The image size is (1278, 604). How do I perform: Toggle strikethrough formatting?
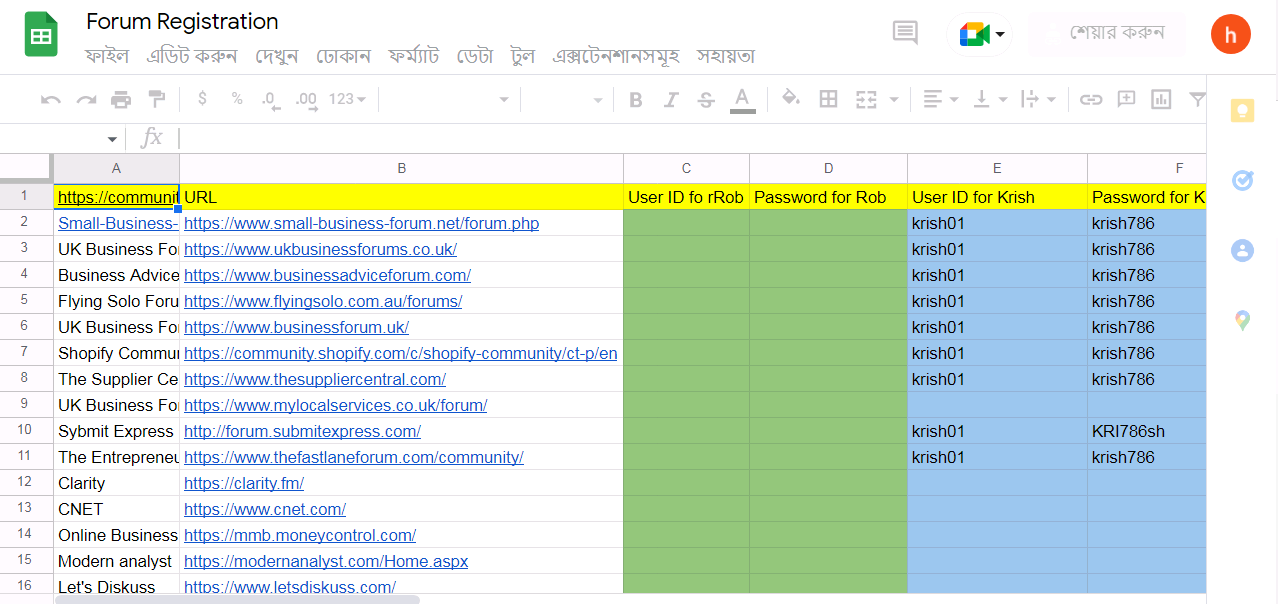pyautogui.click(x=706, y=99)
